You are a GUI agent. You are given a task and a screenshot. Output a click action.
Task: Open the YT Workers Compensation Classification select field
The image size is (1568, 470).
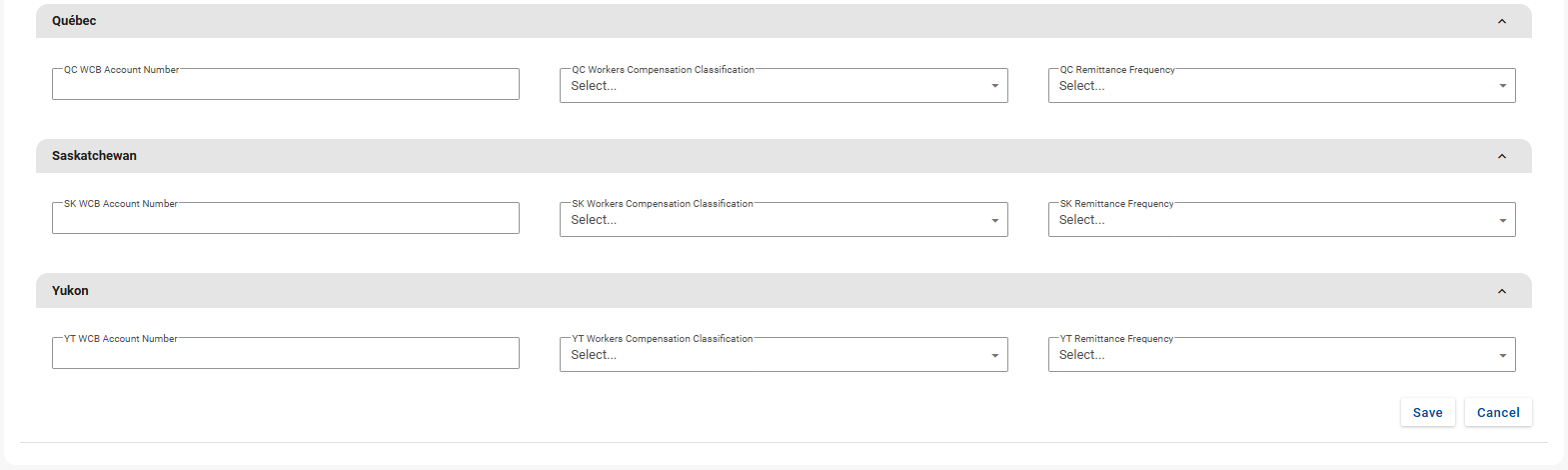point(770,355)
